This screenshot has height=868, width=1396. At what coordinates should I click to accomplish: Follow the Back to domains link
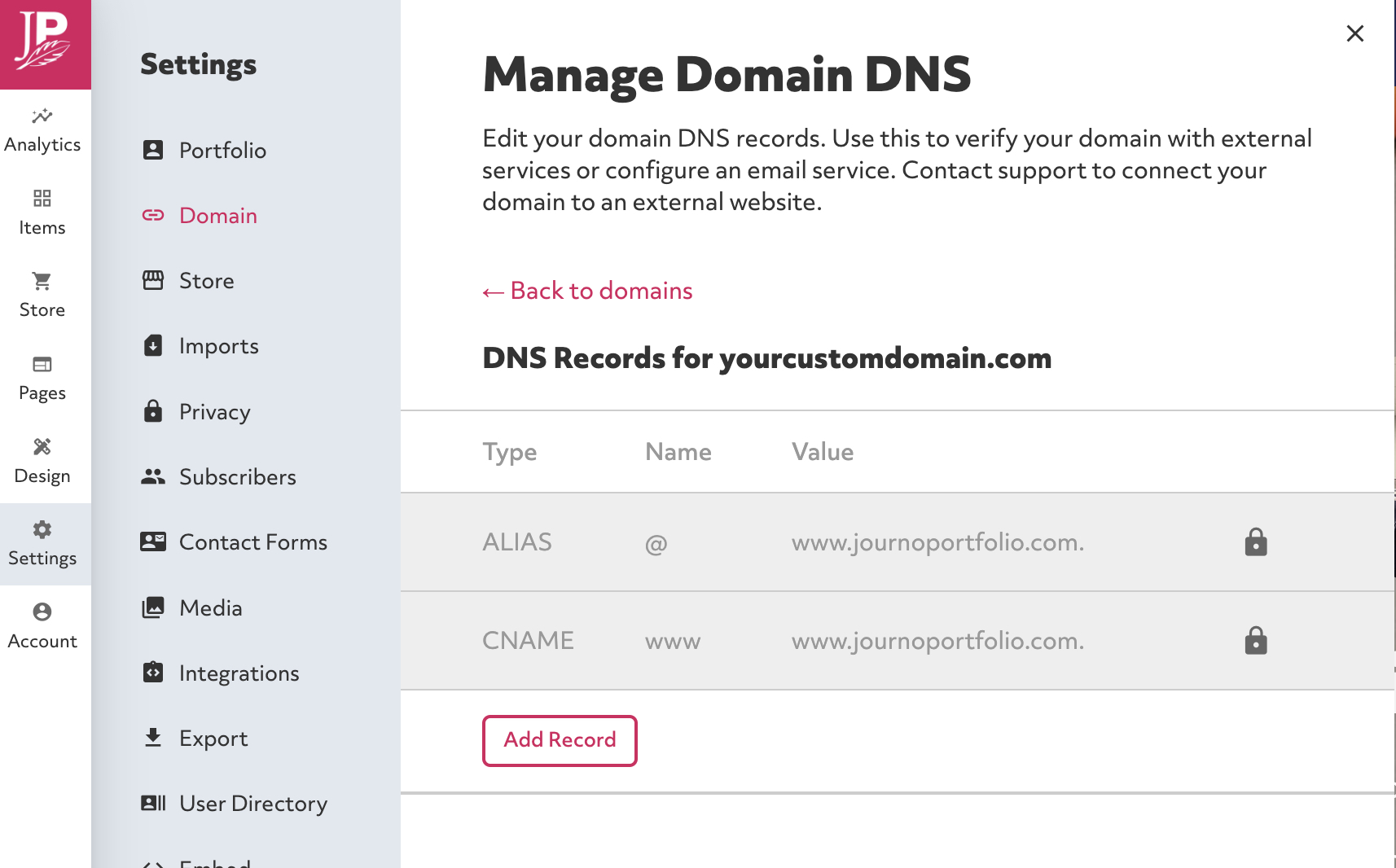point(587,291)
